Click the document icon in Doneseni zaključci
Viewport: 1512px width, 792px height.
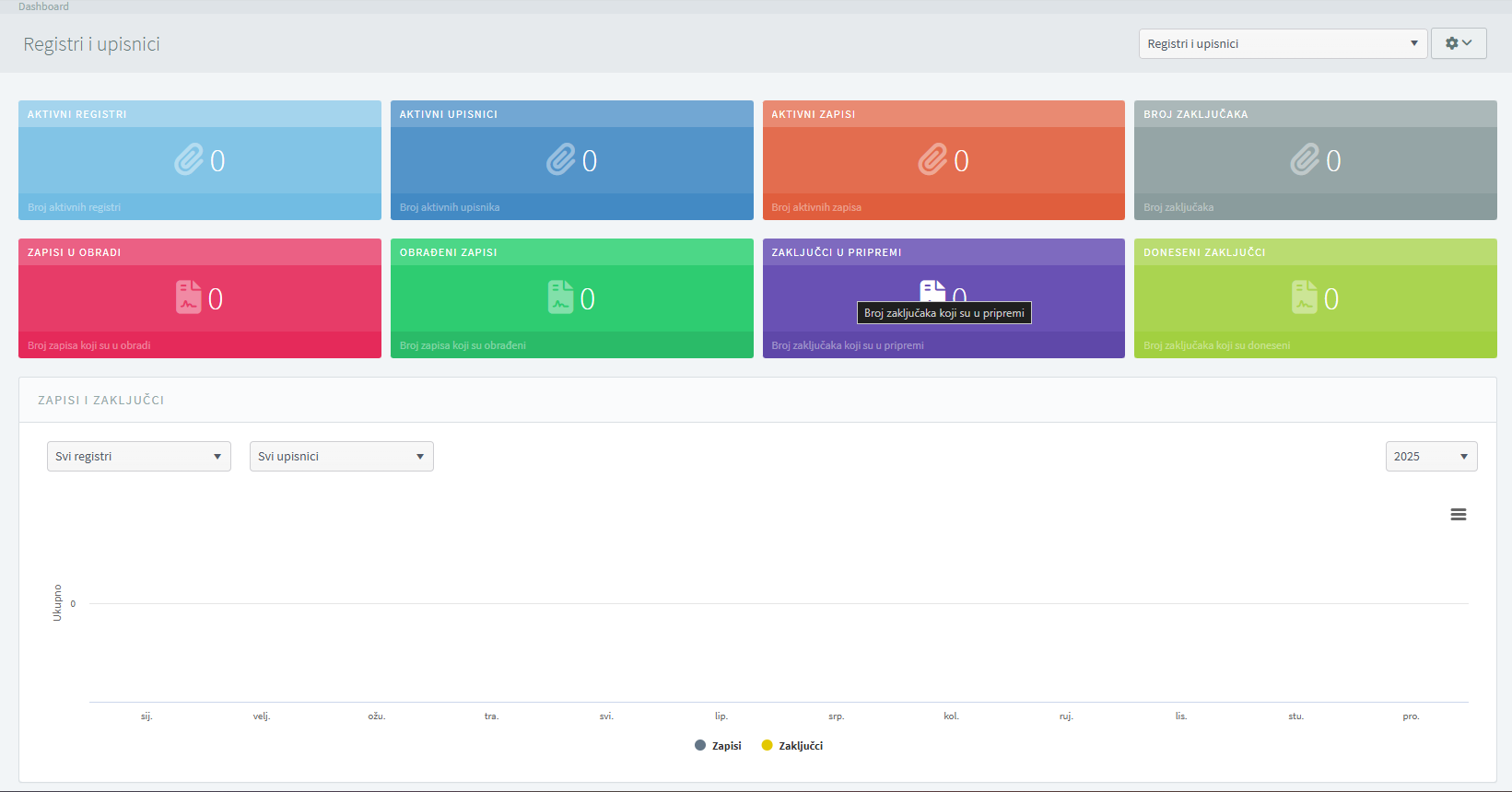1305,297
